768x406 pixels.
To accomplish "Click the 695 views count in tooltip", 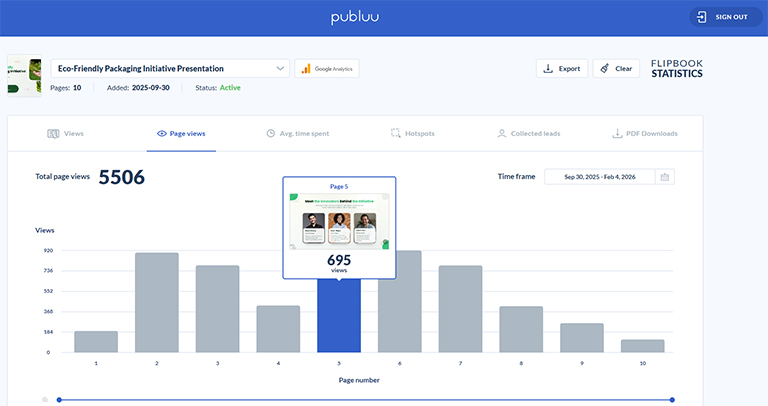I will [339, 260].
